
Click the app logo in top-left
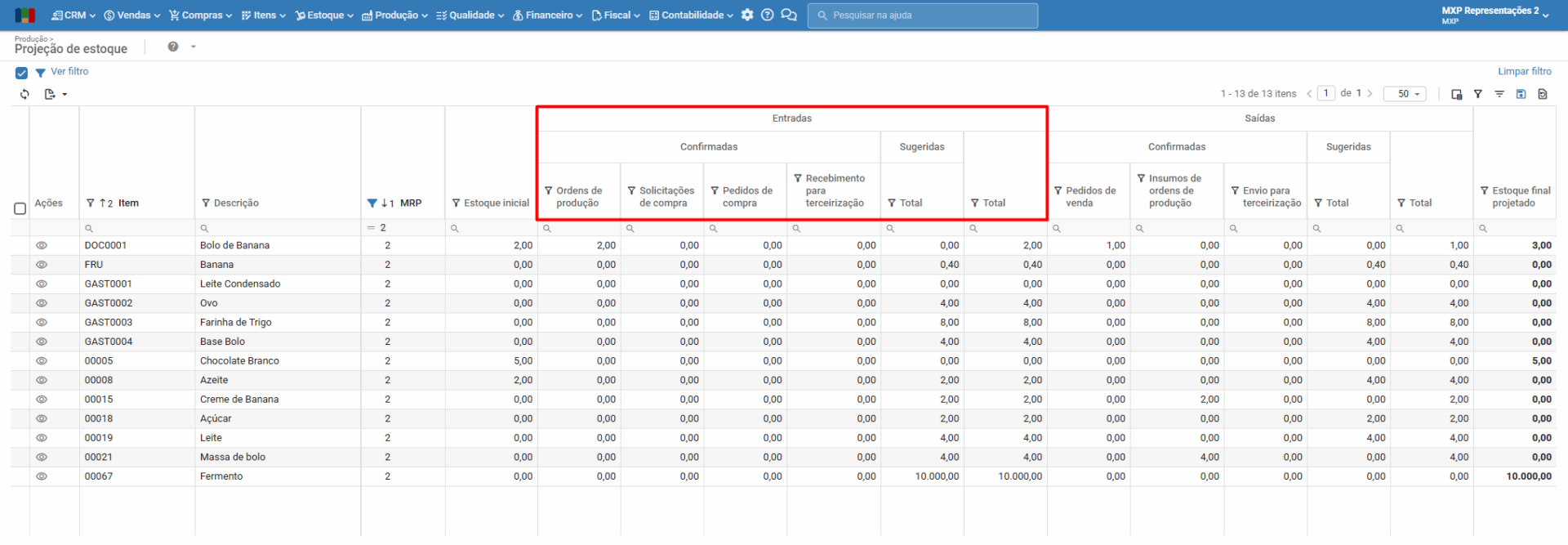pos(24,15)
